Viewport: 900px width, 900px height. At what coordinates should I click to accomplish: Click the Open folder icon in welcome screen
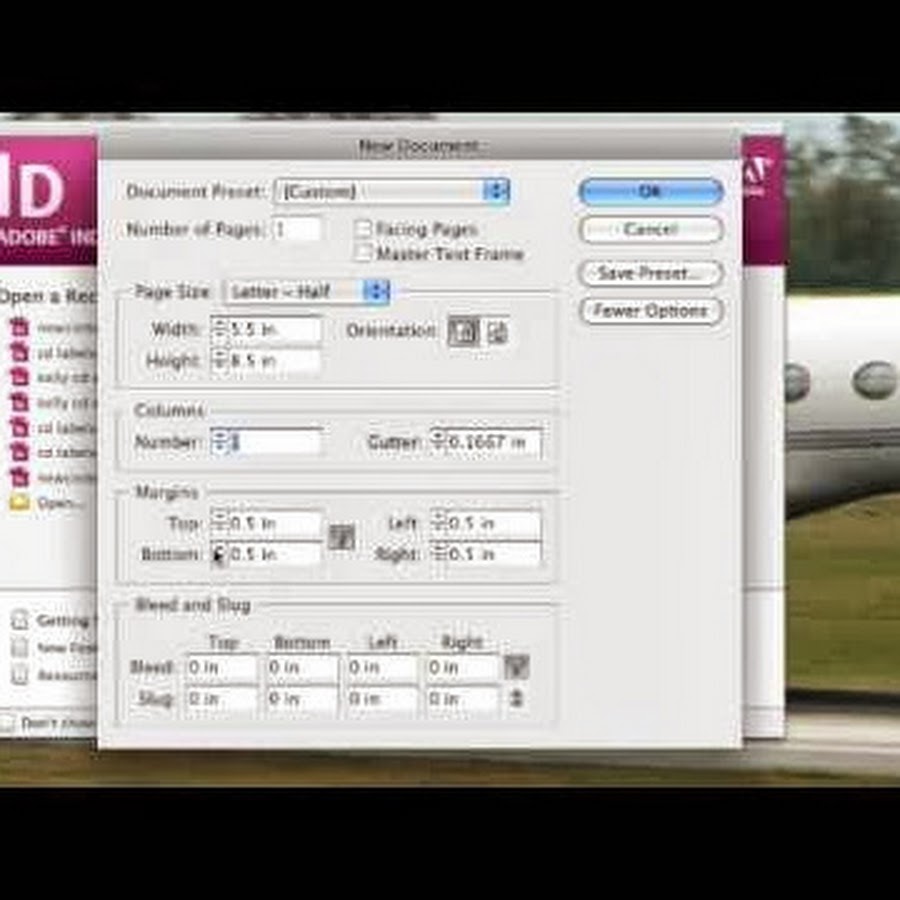coord(19,503)
